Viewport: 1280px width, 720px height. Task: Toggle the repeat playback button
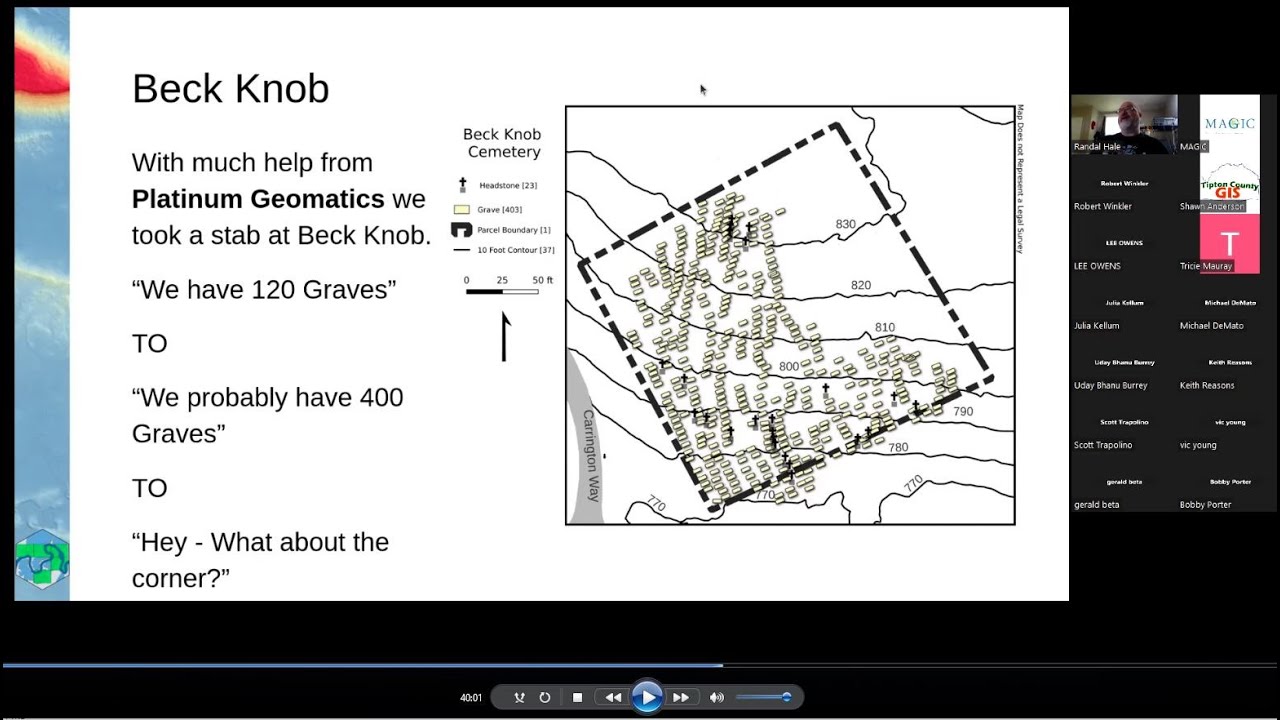(545, 698)
